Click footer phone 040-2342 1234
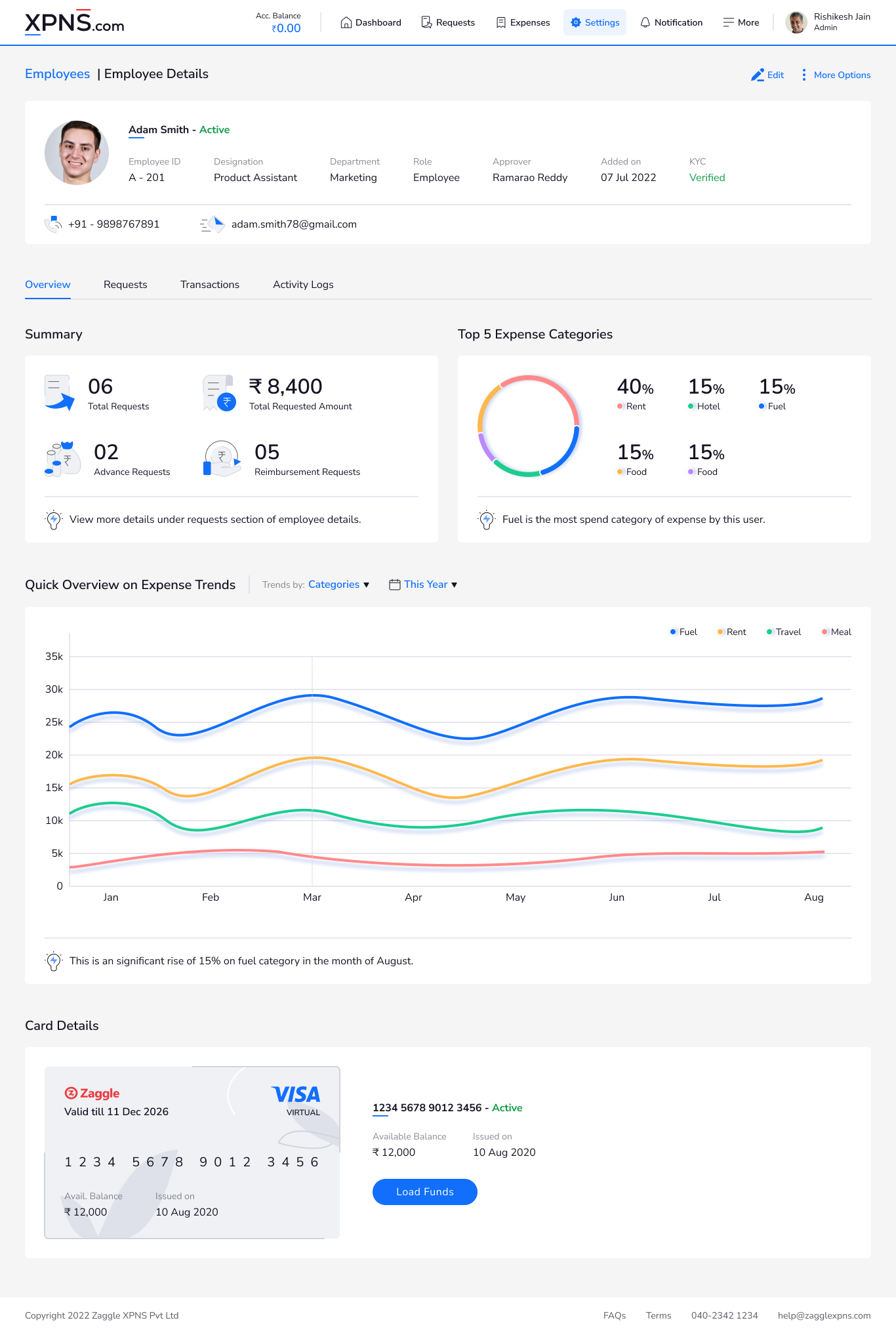Image resolution: width=896 pixels, height=1333 pixels. click(725, 1315)
